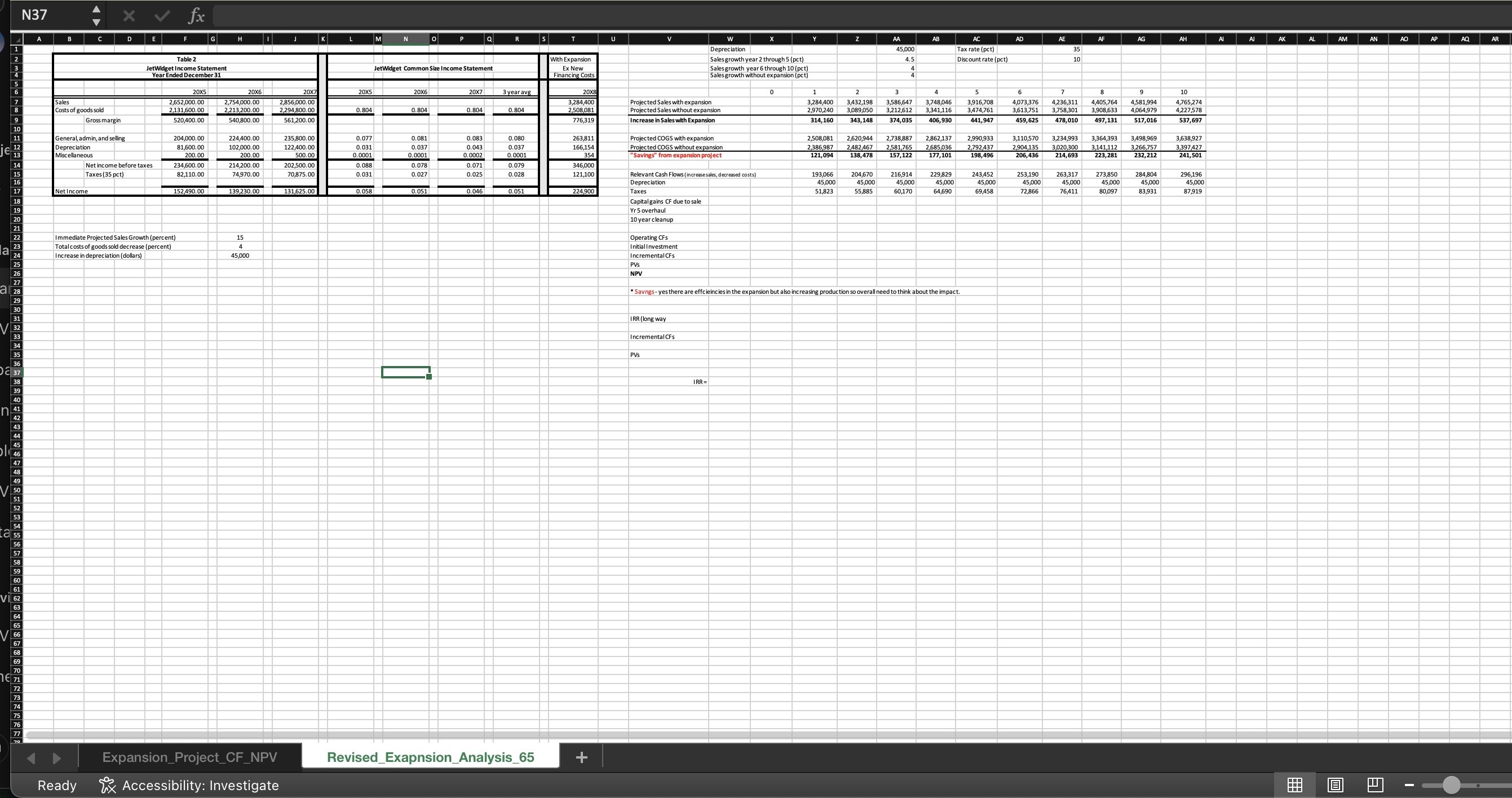1512x798 pixels.
Task: Click the Name Box down arrow
Action: coord(96,23)
